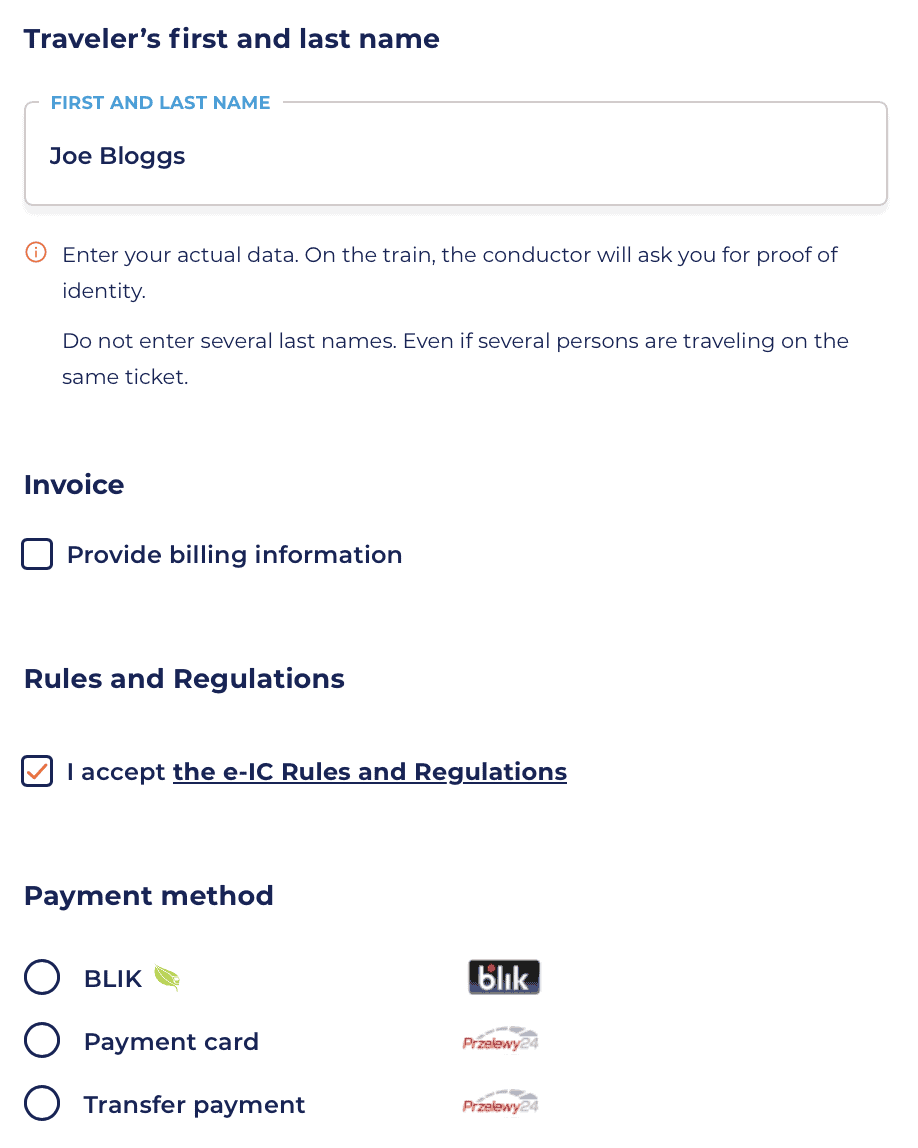The image size is (918, 1148).
Task: Click the black BLIK logo image
Action: pos(504,977)
